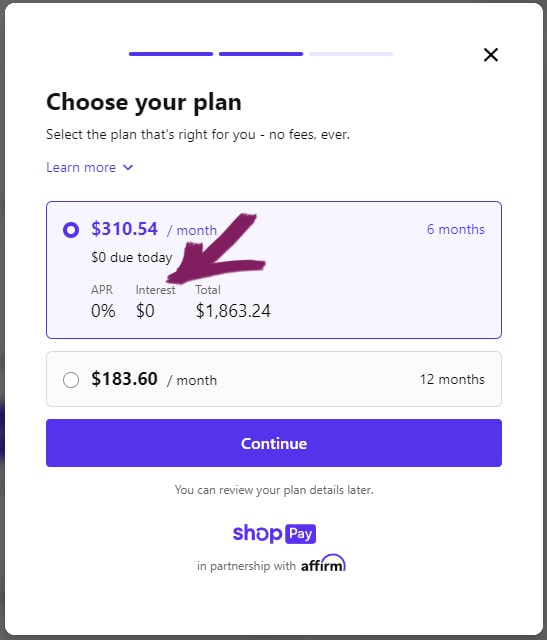
Task: Click the Interest $0 value
Action: click(x=145, y=311)
